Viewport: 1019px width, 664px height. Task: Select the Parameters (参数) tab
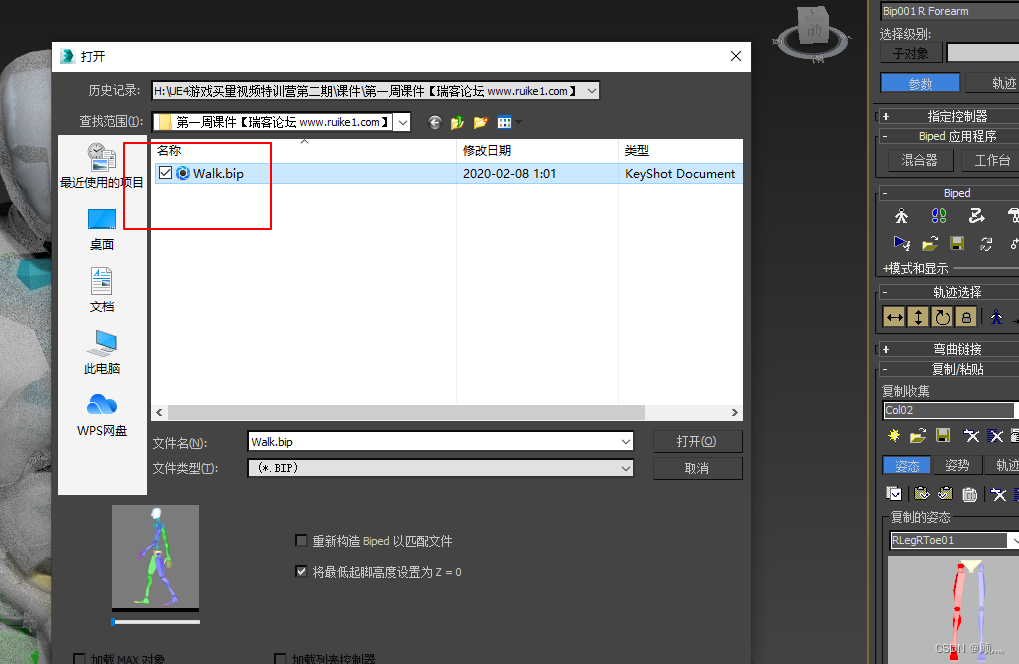point(920,83)
